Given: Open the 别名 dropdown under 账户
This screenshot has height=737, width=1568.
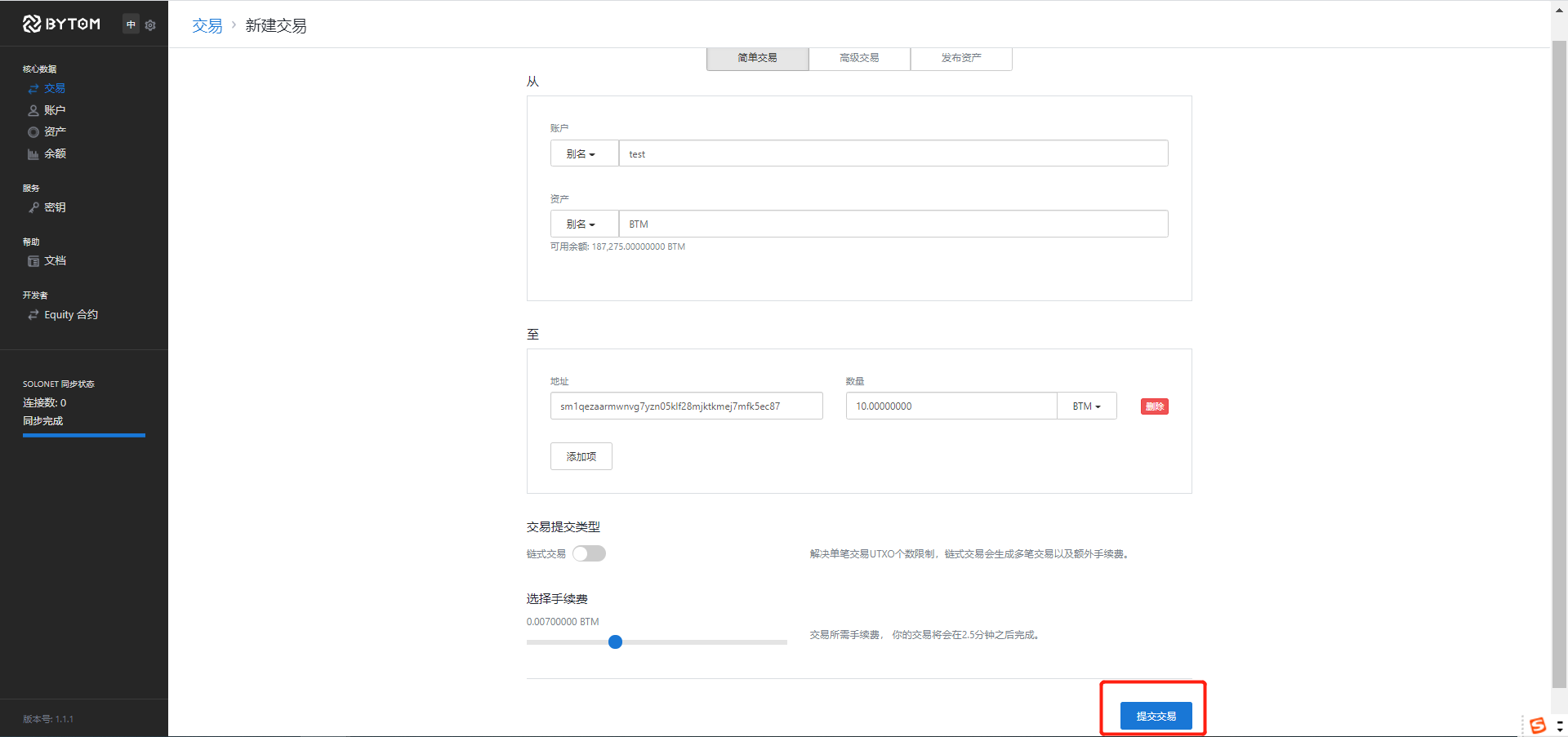Looking at the screenshot, I should pyautogui.click(x=584, y=153).
